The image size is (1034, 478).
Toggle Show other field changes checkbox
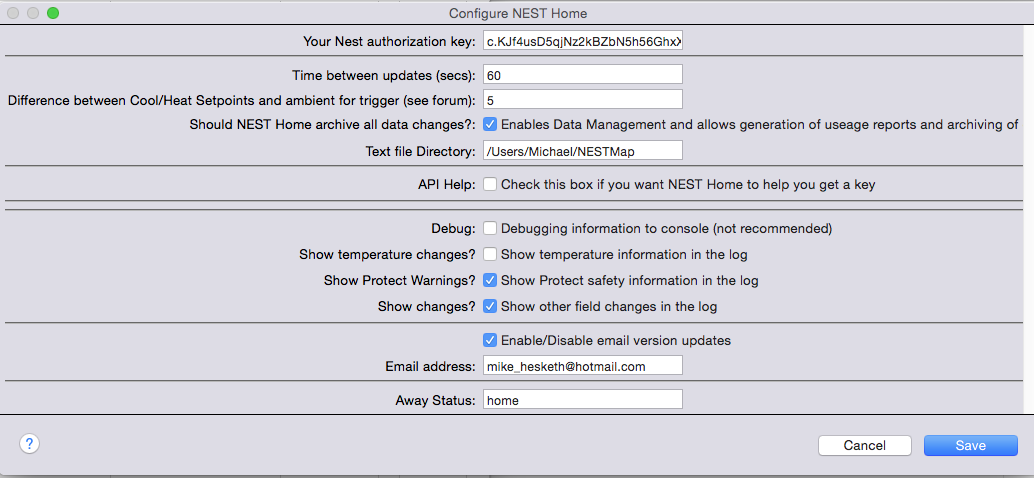click(x=490, y=306)
